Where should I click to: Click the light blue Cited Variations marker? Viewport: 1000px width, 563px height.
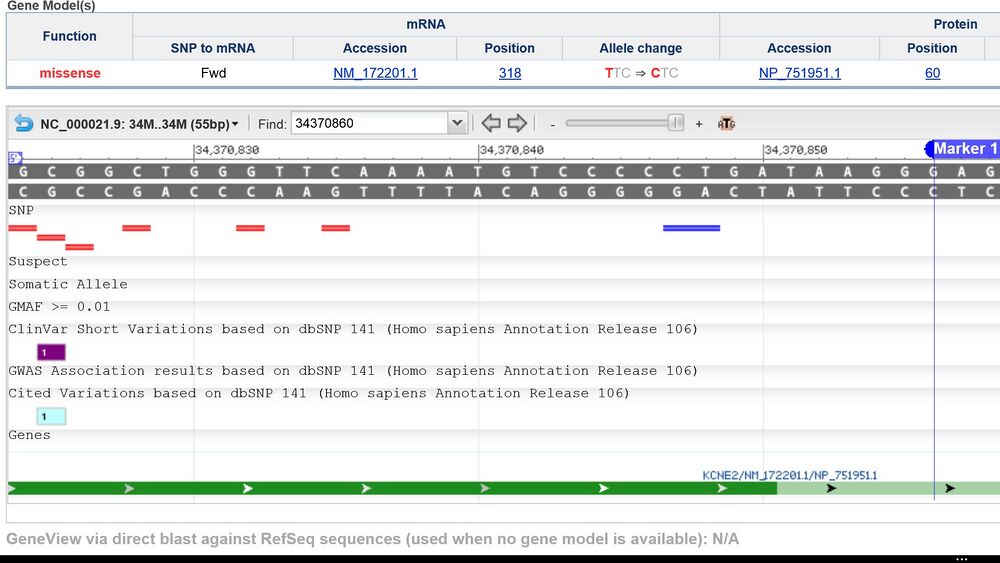(51, 416)
